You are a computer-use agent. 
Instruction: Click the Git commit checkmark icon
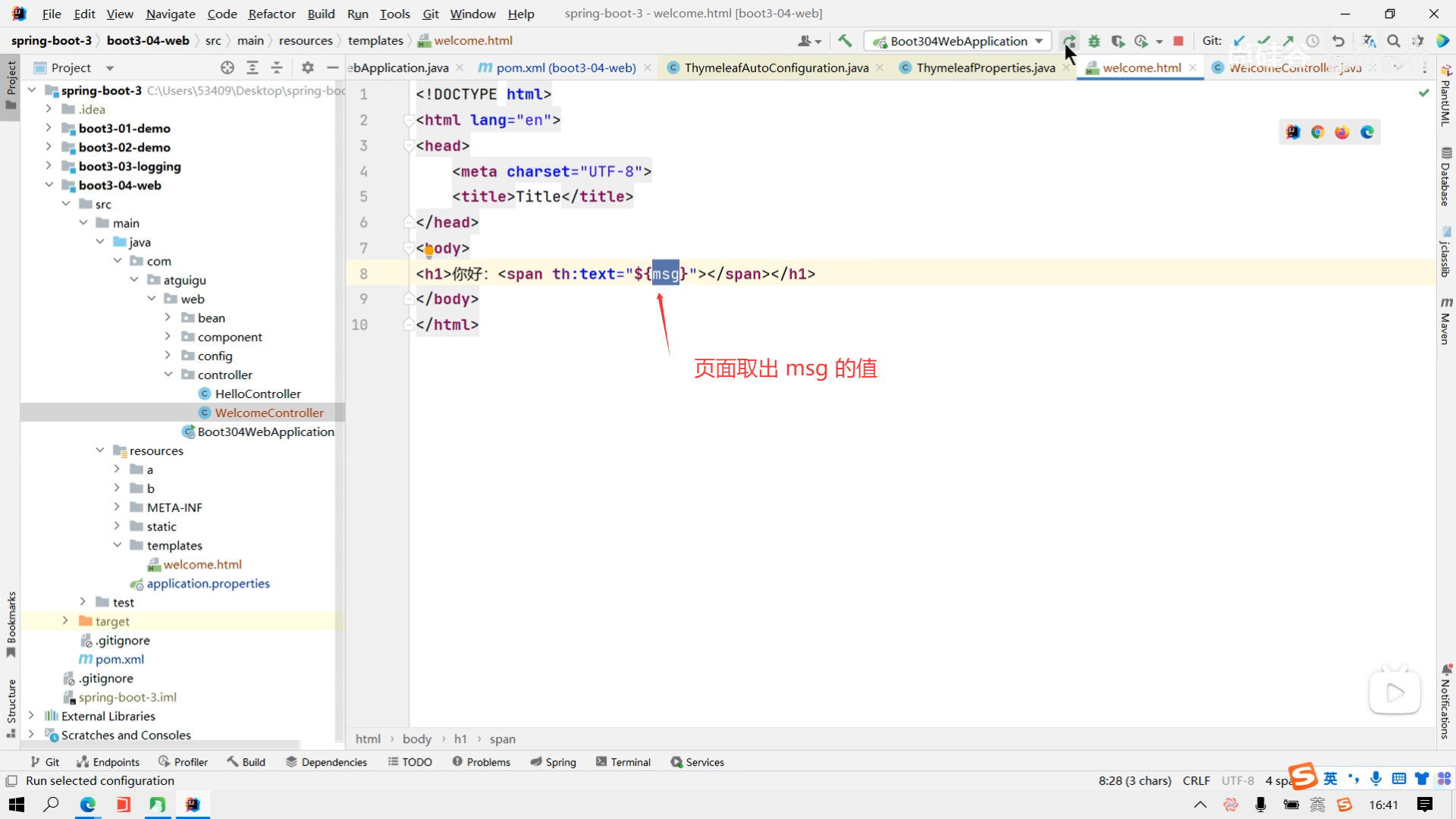(1263, 41)
